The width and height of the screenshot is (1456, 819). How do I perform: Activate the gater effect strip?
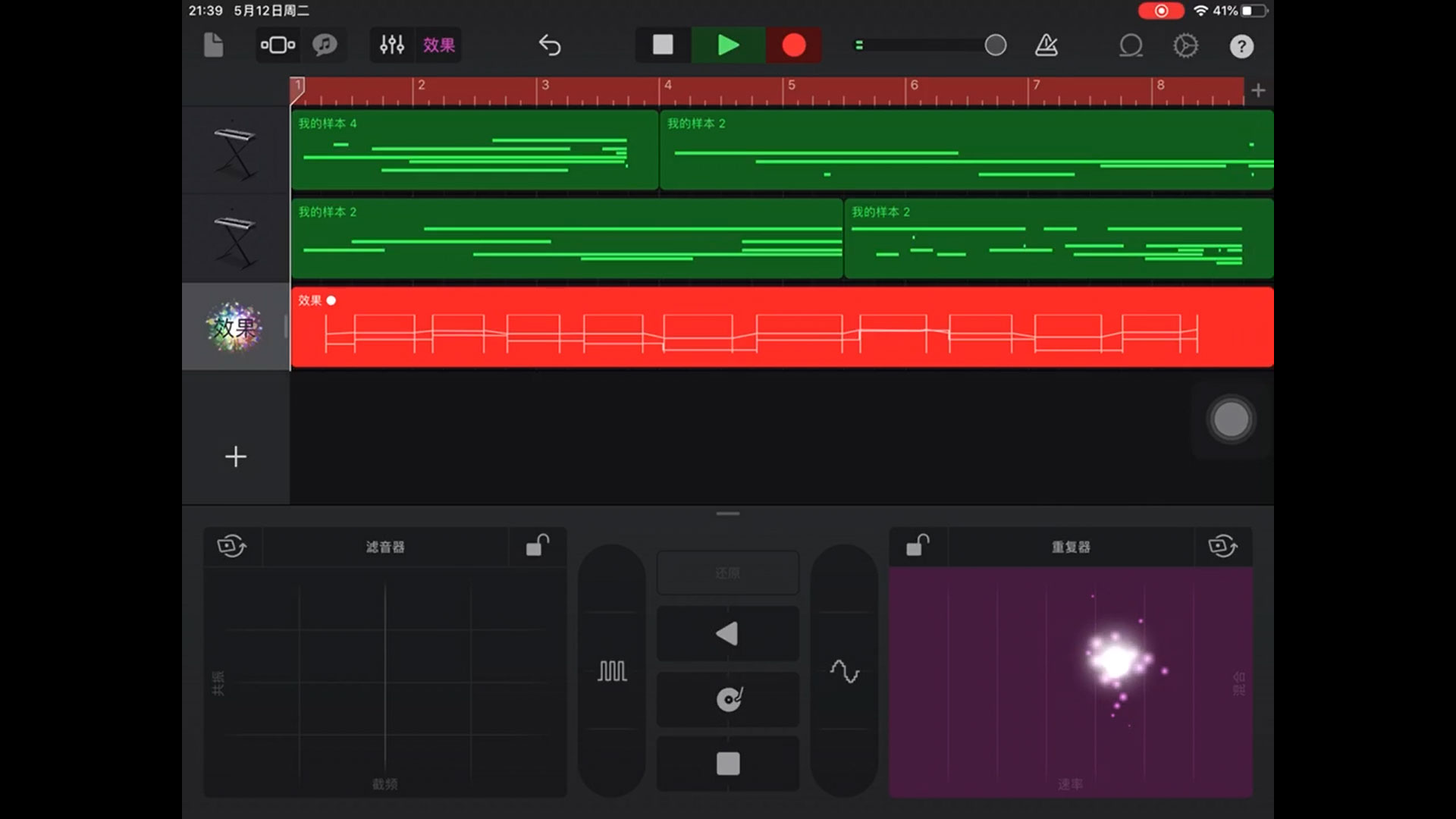[612, 671]
